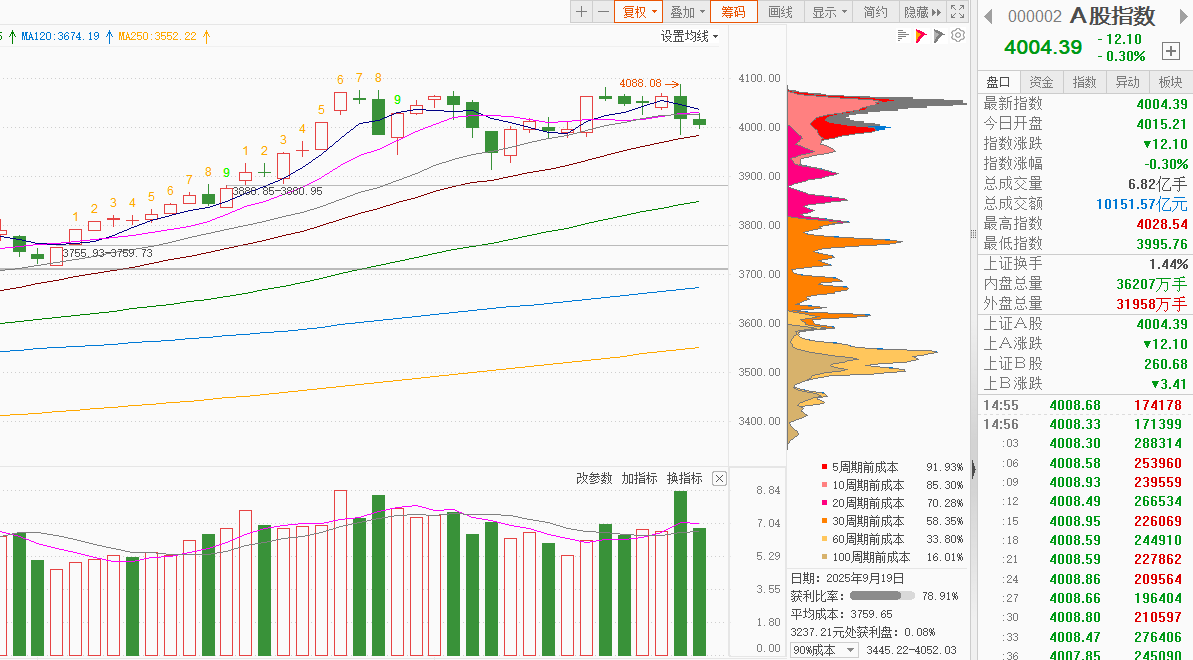Zoom in chart with plus button
Screen dimensions: 1193x660
coord(581,11)
